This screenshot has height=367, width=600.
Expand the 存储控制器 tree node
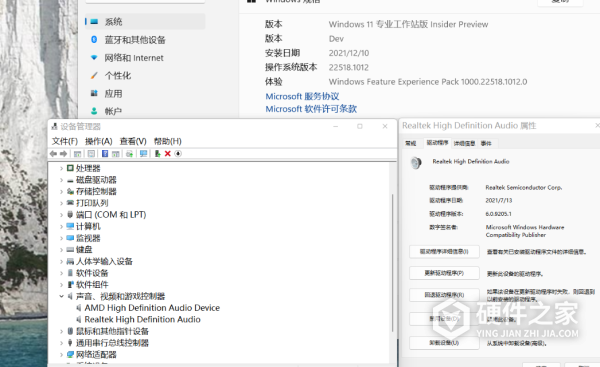pos(61,191)
